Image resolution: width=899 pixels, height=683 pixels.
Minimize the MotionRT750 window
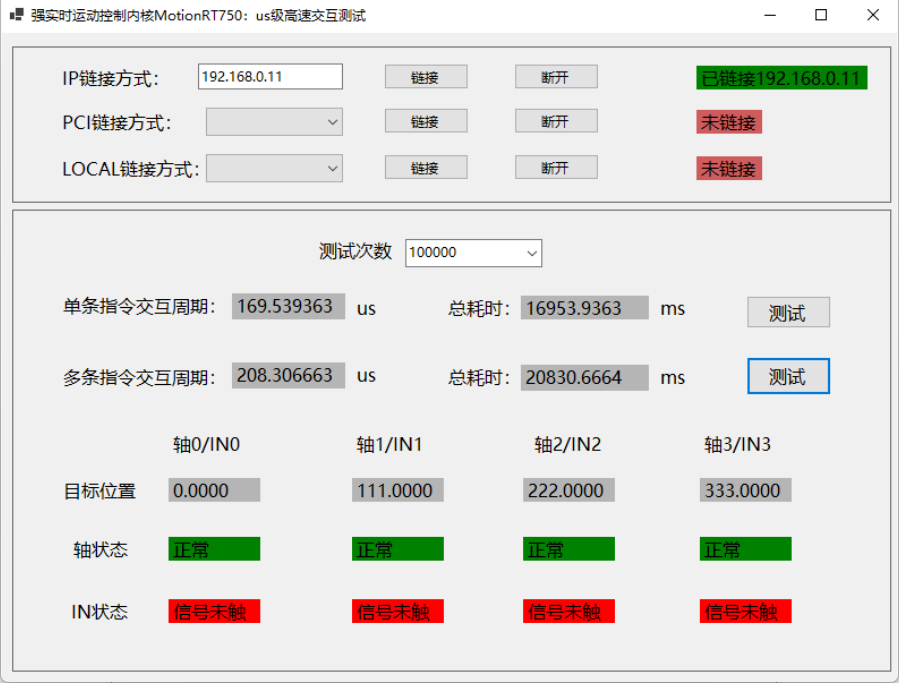click(x=770, y=15)
